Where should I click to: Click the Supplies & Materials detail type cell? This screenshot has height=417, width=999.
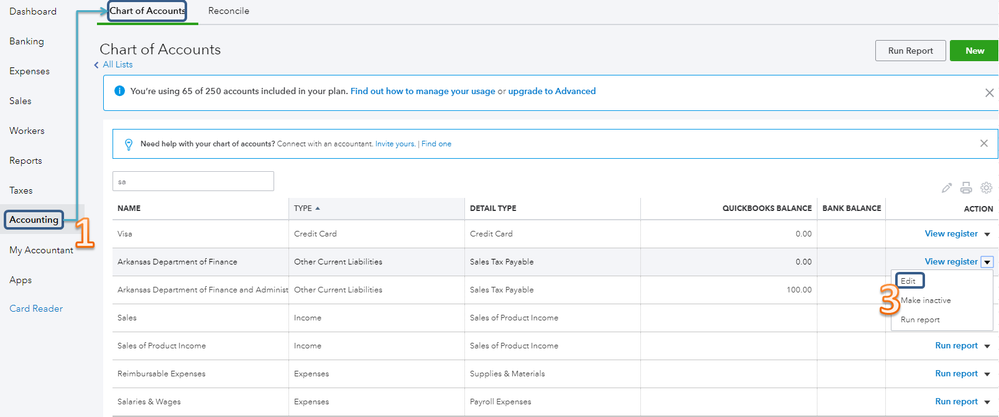507,374
